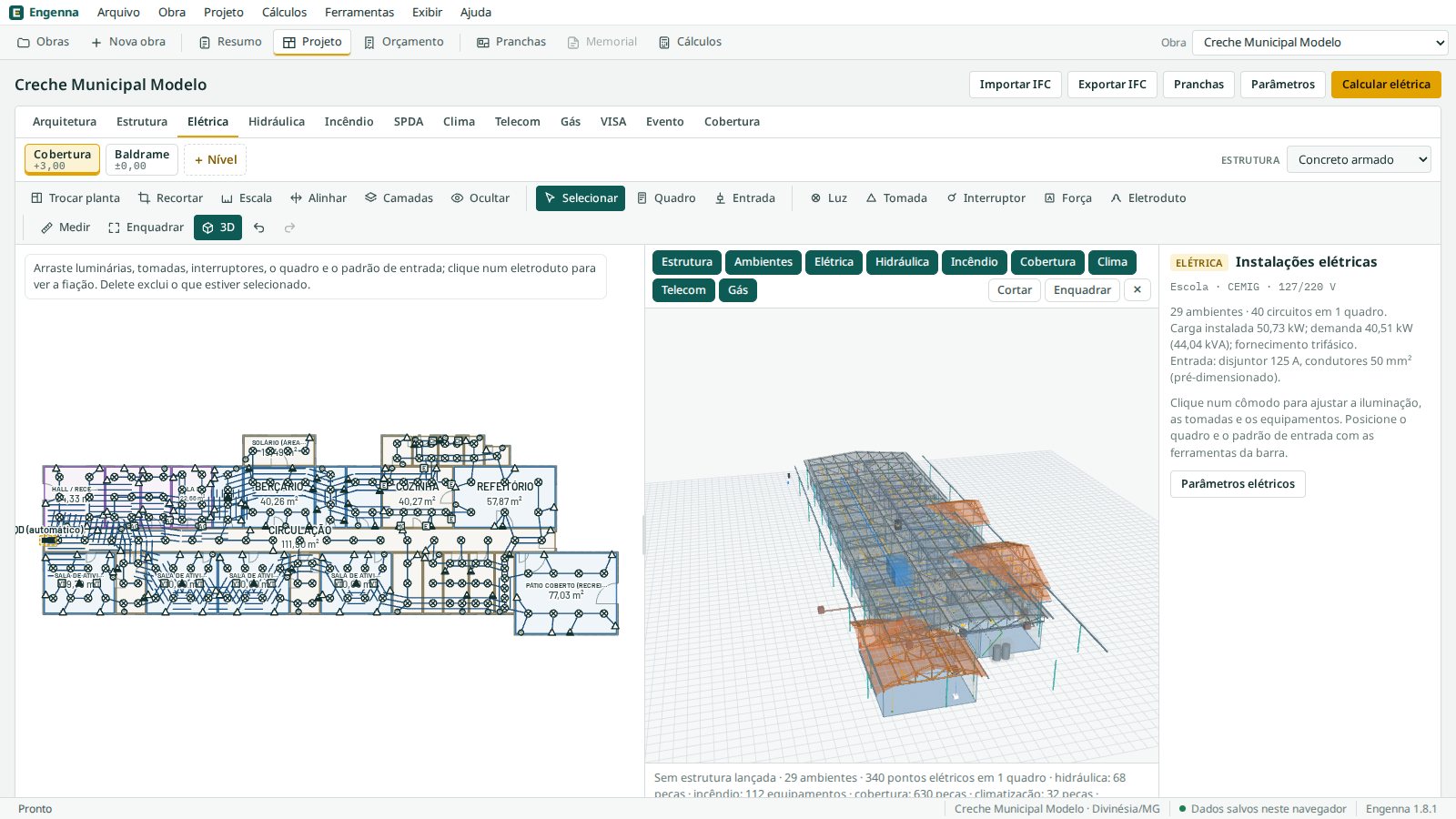This screenshot has height=819, width=1456.
Task: Activate the Selecionar tool
Action: 581,198
